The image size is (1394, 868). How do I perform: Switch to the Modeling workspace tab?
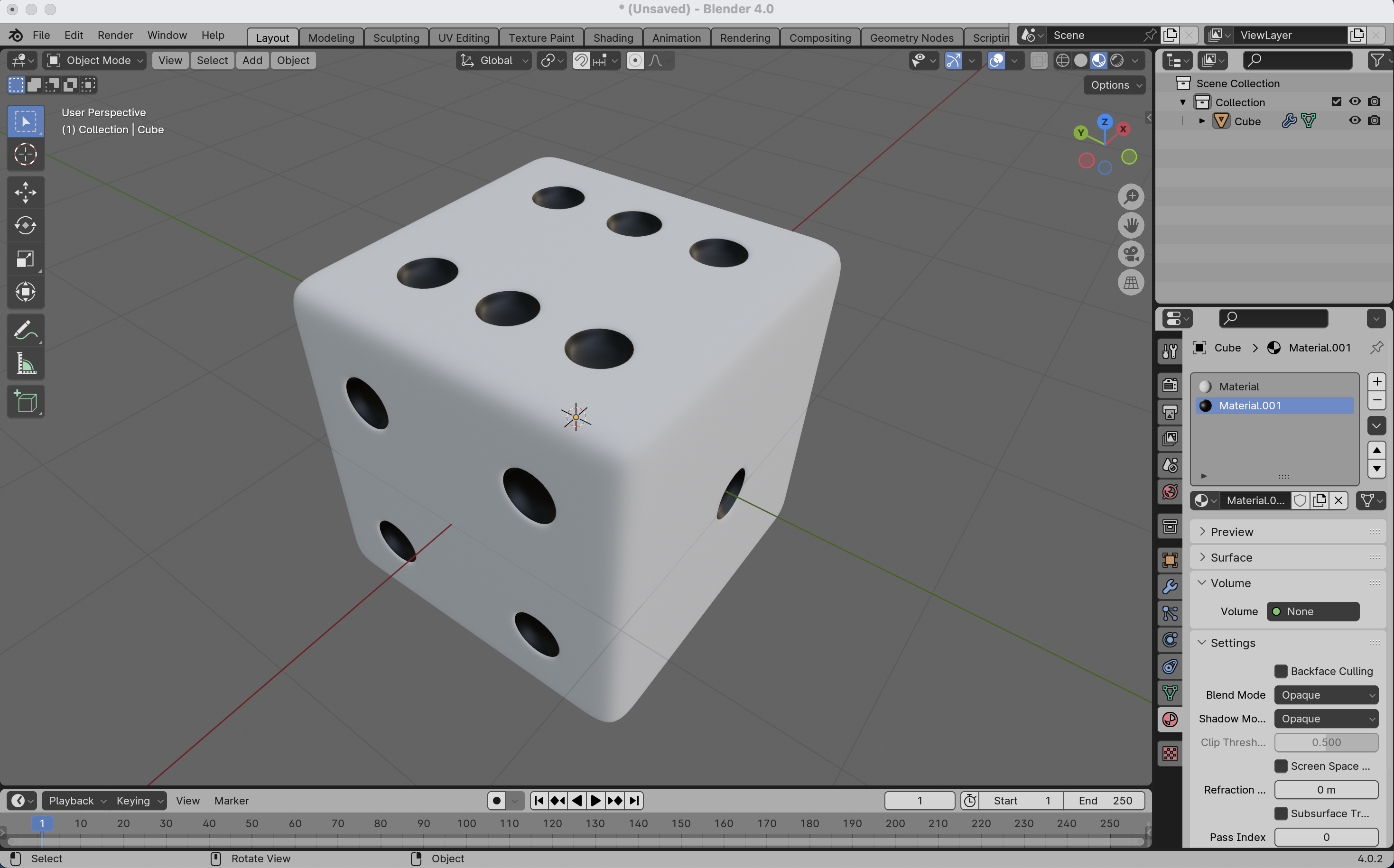pos(331,37)
